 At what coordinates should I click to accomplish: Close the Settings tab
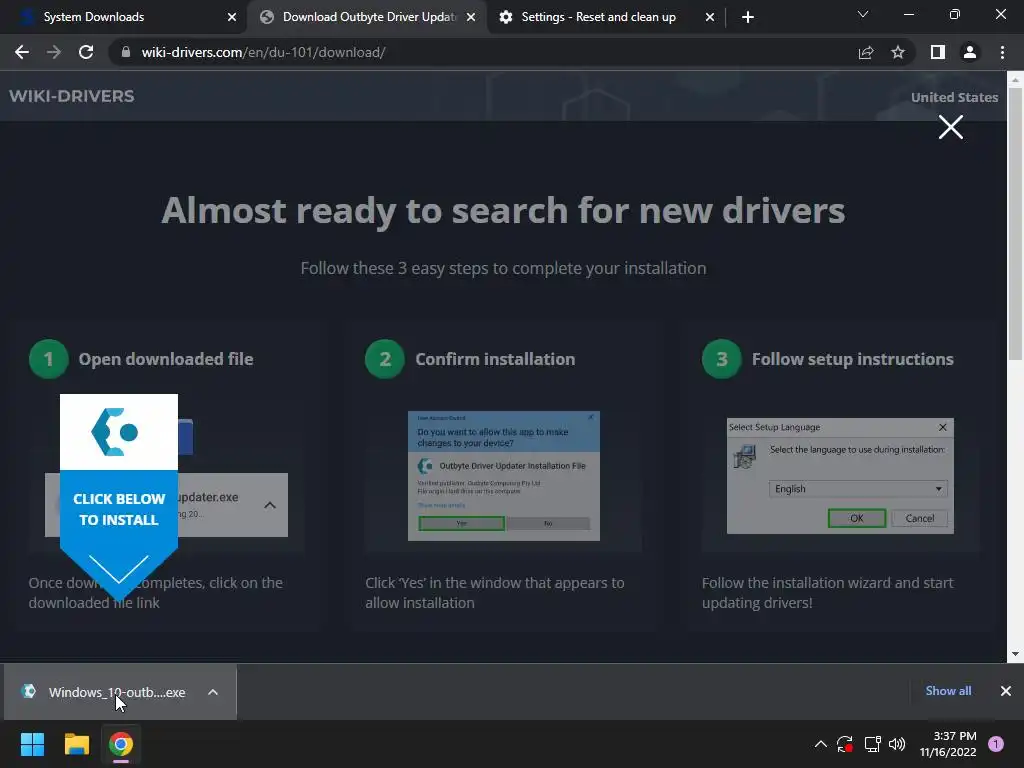pos(710,17)
